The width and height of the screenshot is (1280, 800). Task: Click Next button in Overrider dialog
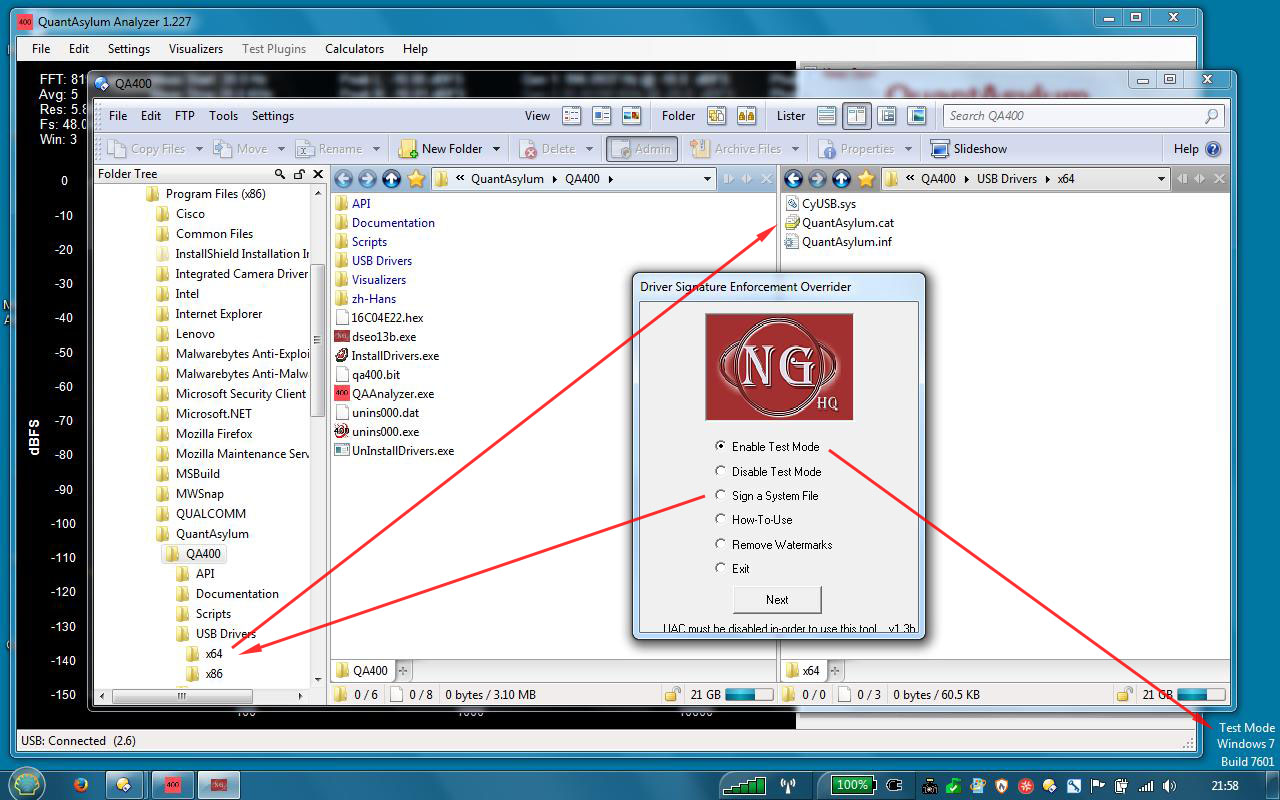[777, 599]
